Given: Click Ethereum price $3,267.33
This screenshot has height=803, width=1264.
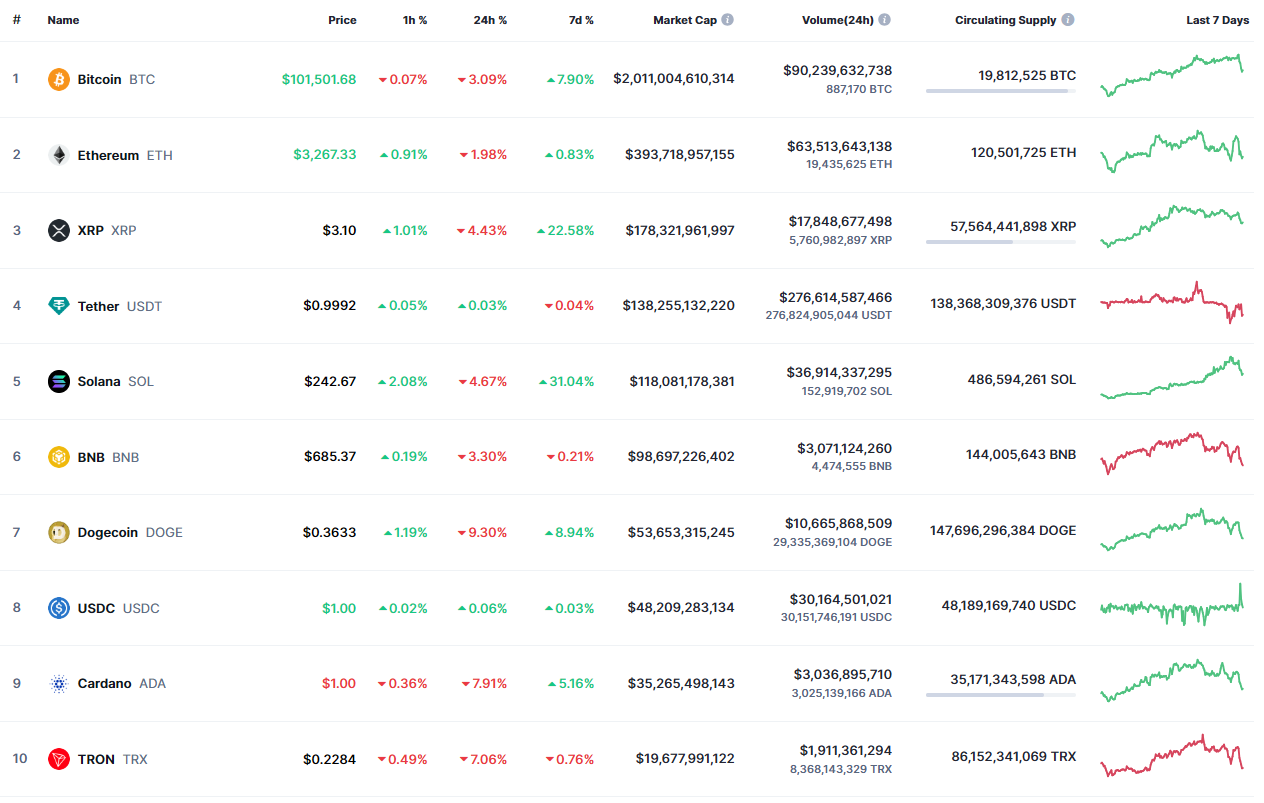Looking at the screenshot, I should [325, 155].
